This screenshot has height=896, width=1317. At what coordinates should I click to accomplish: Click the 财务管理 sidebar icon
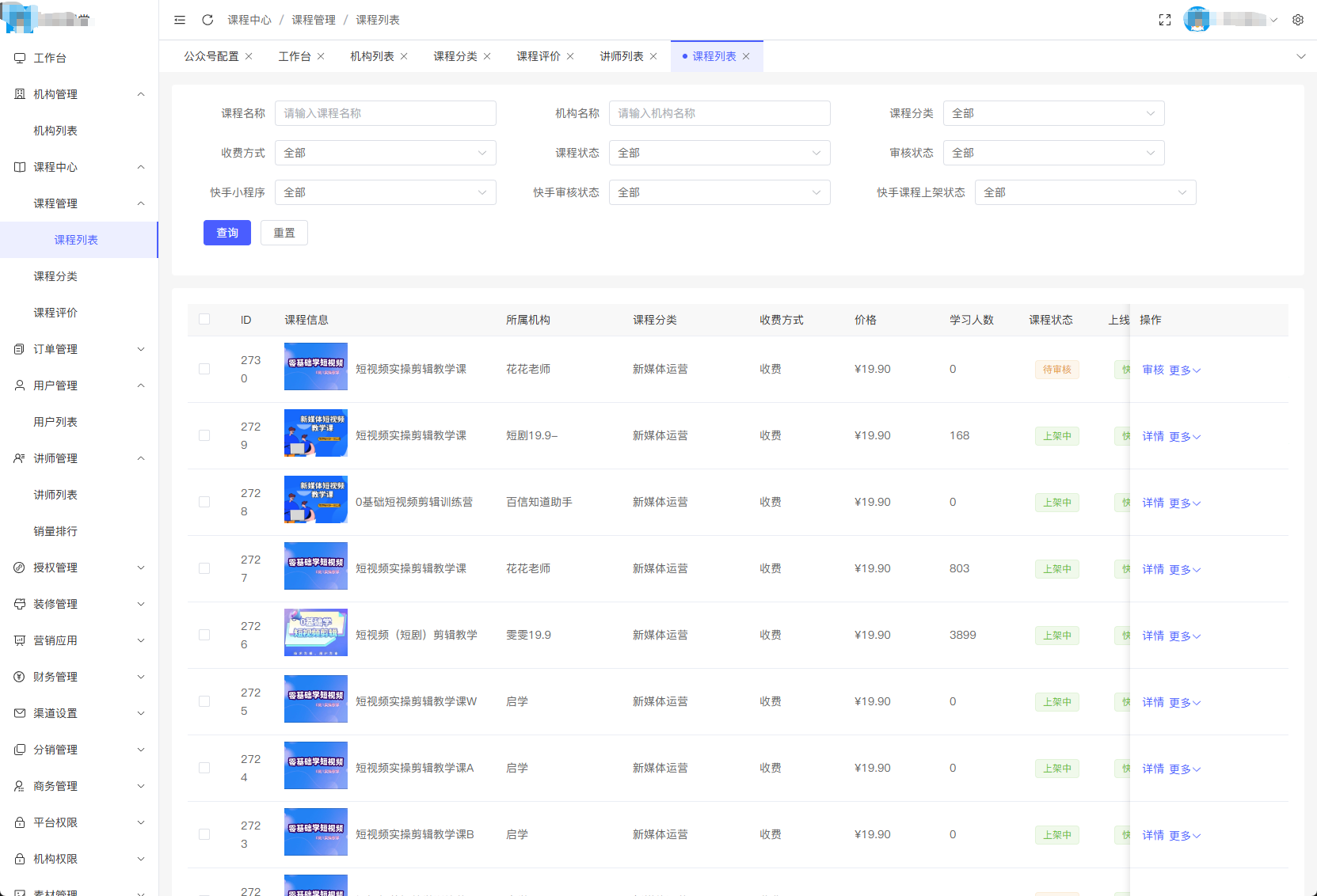20,677
